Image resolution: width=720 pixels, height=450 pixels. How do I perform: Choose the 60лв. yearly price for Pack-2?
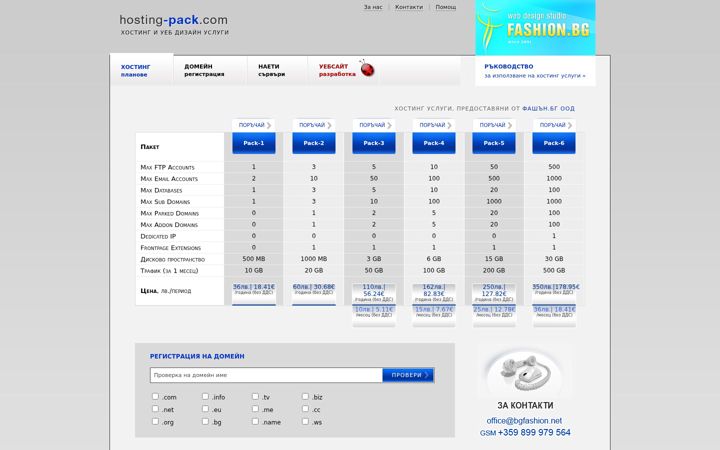click(314, 294)
